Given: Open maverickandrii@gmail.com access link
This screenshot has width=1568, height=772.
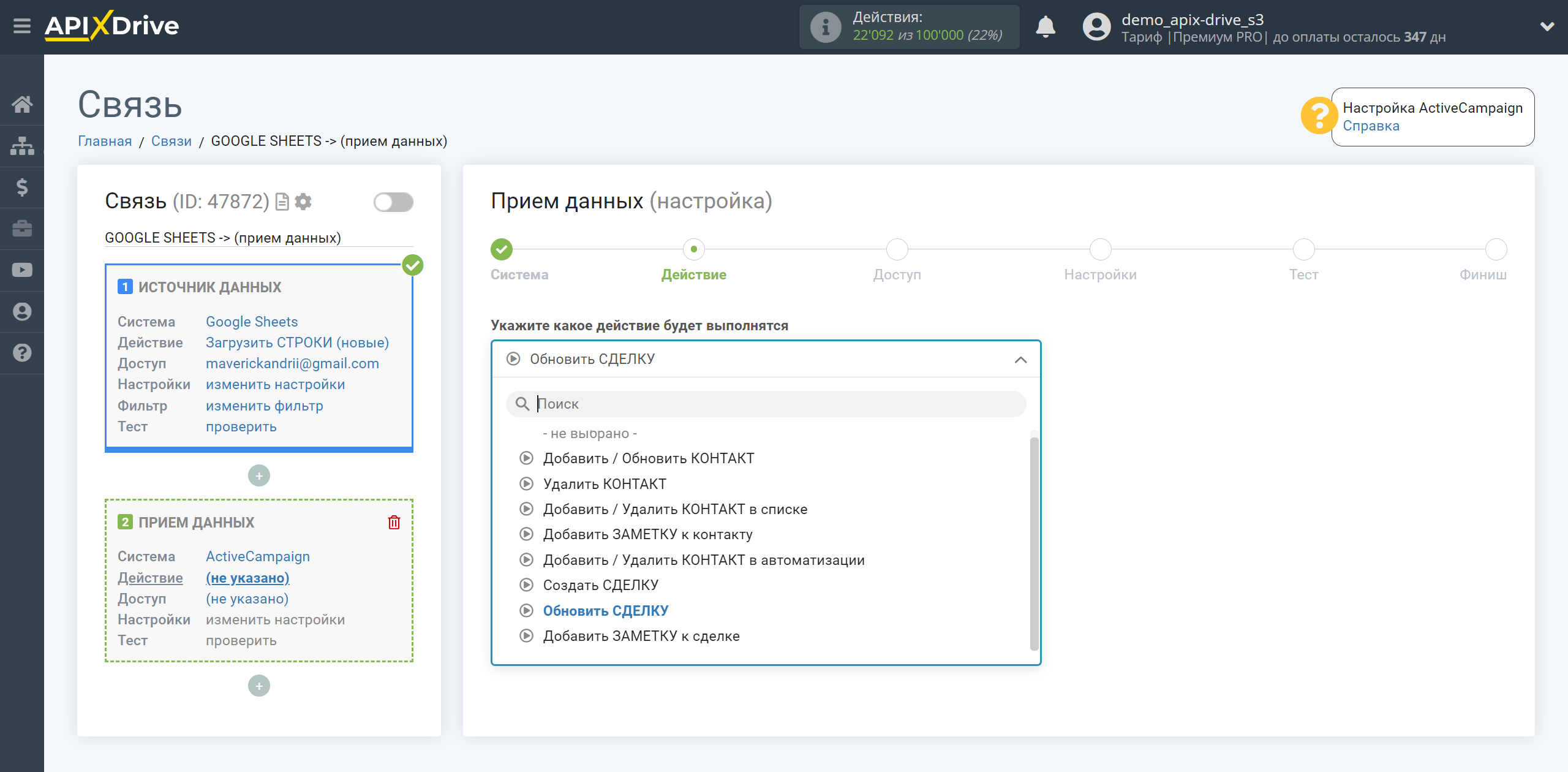Looking at the screenshot, I should click(x=292, y=363).
